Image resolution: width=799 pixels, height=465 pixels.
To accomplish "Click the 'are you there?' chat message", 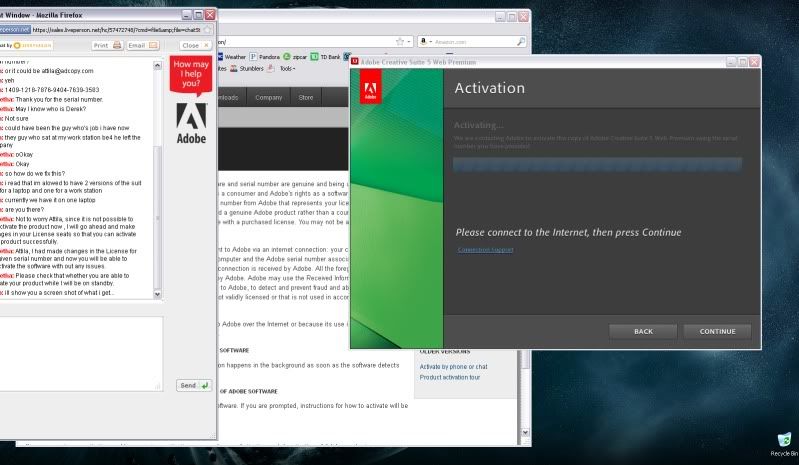I will tap(24, 210).
